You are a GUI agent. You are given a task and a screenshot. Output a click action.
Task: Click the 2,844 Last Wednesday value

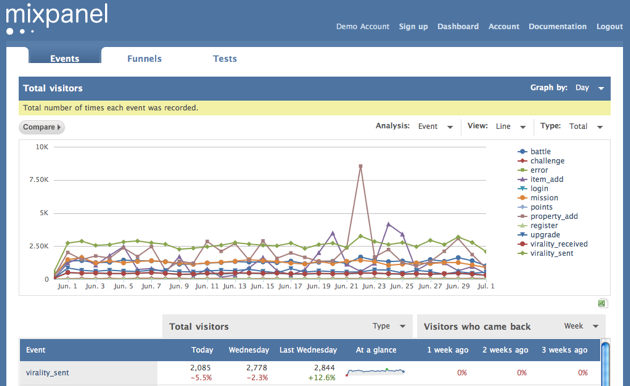point(324,368)
